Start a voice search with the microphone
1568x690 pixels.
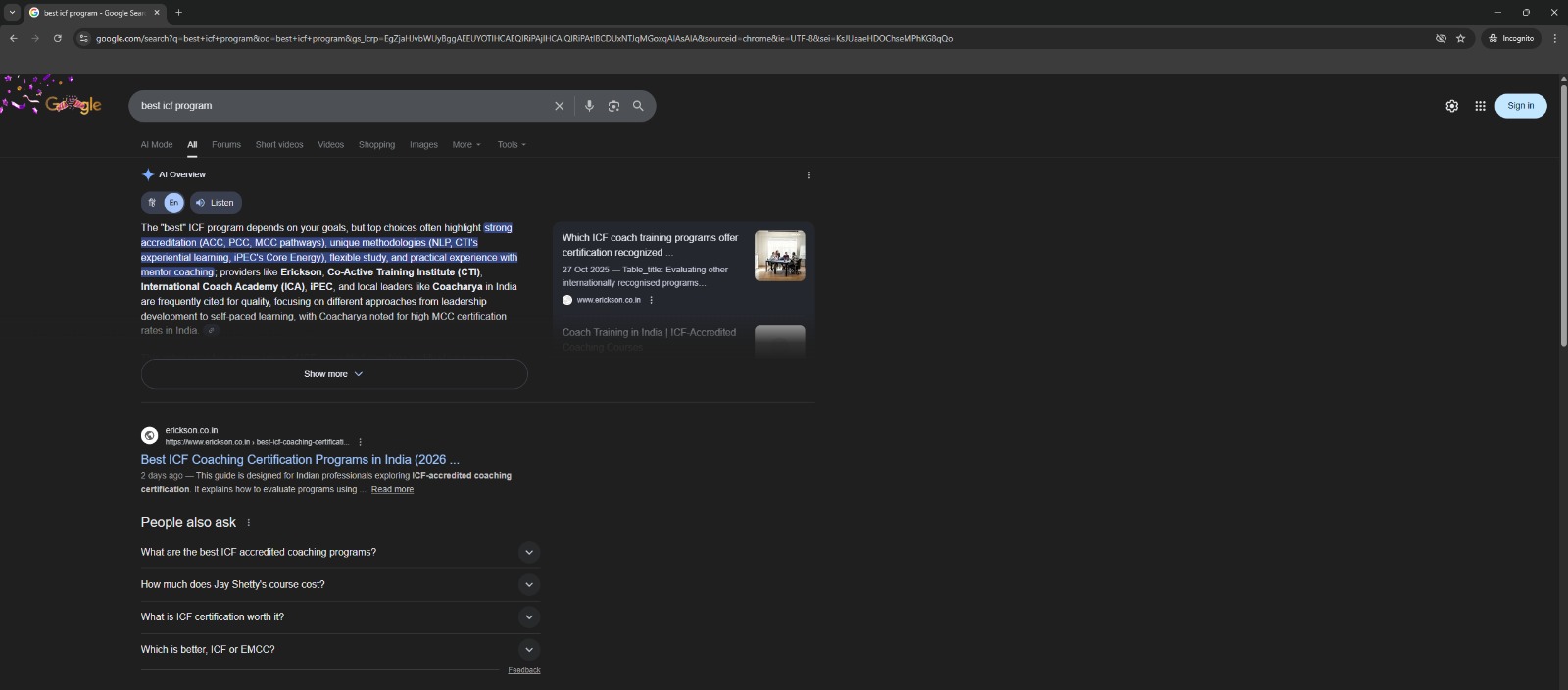point(589,106)
